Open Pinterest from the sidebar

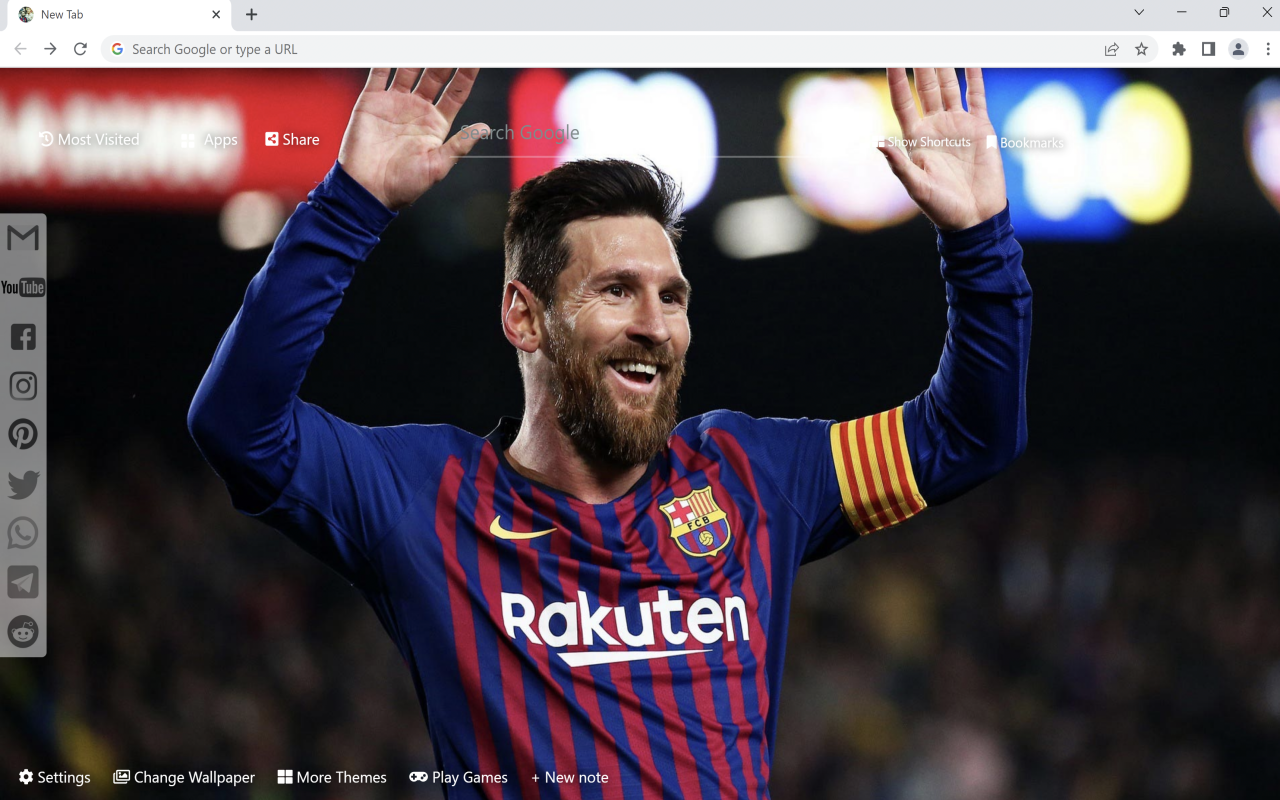tap(23, 434)
